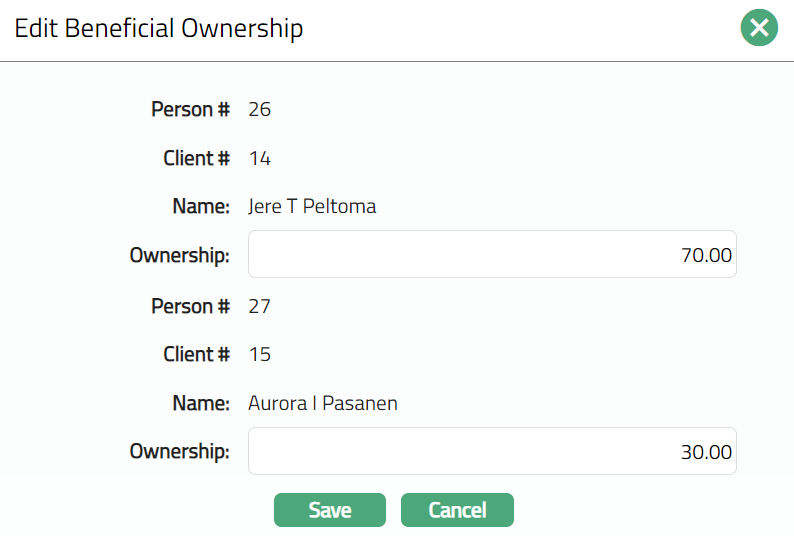The height and width of the screenshot is (536, 794).
Task: Click the Edit Beneficial Ownership title
Action: (158, 28)
